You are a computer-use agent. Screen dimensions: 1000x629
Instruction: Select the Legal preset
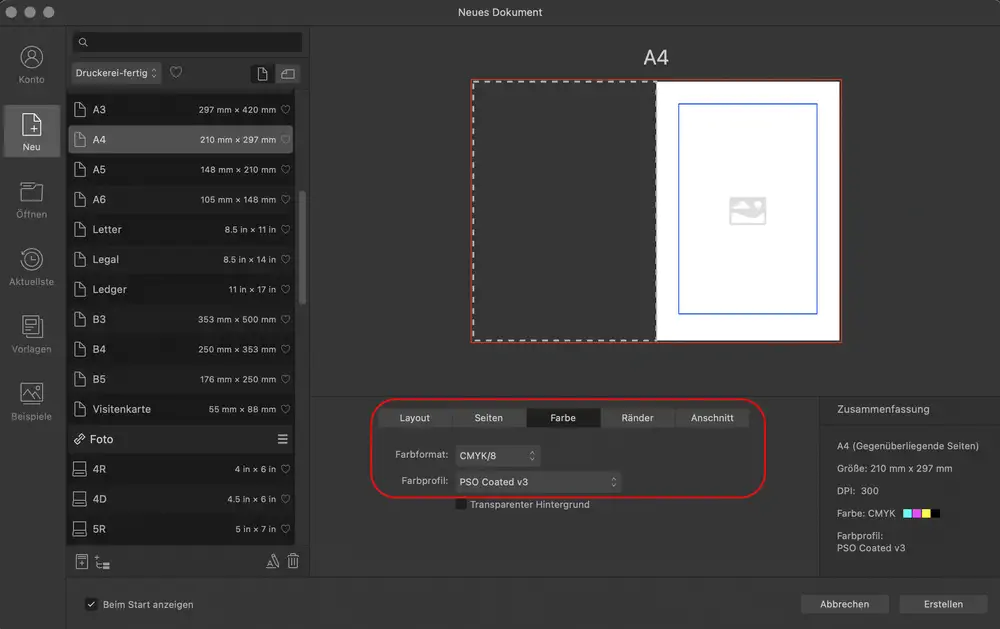coord(180,259)
